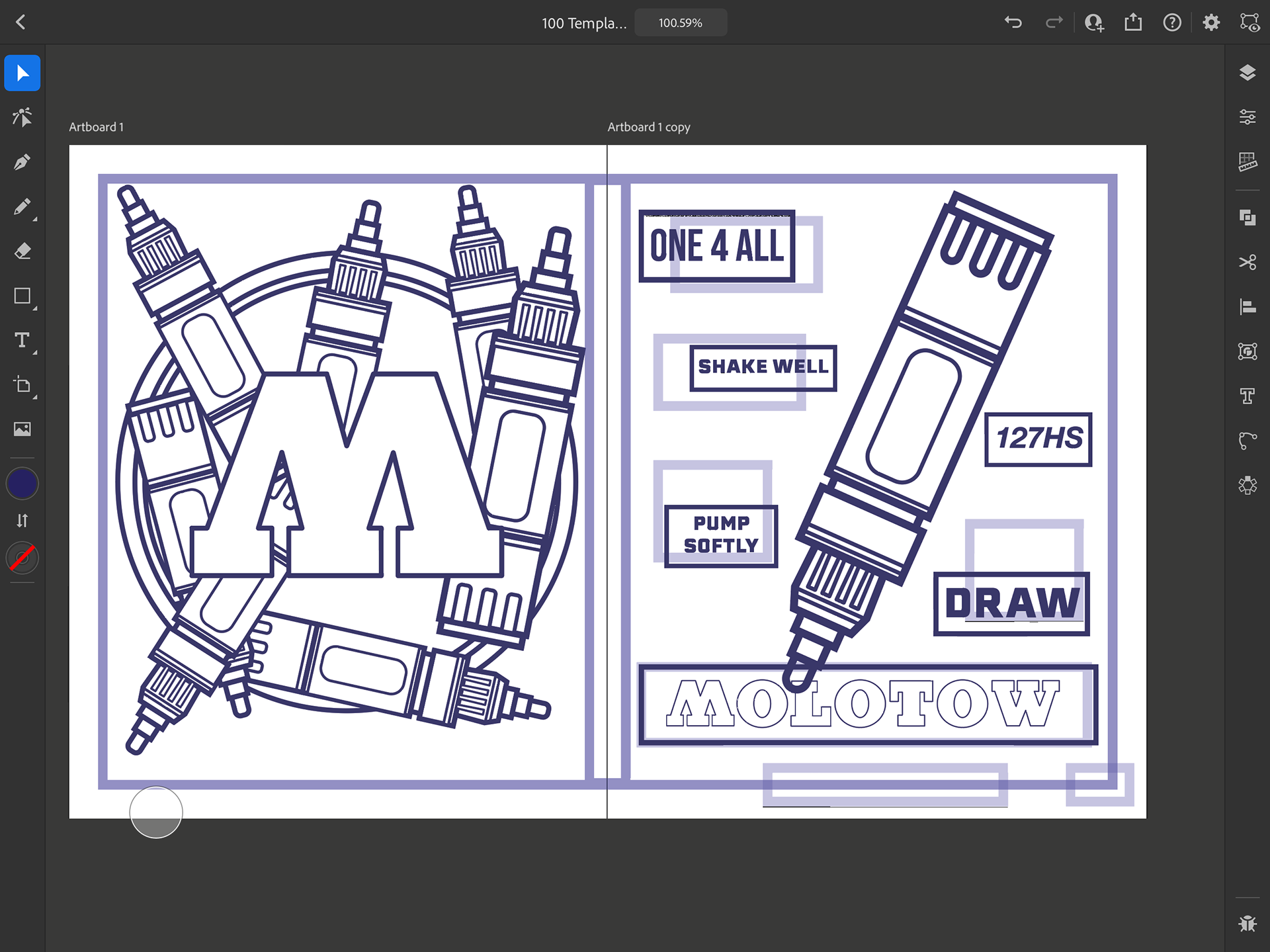Select the DRAW label artwork

(1011, 603)
